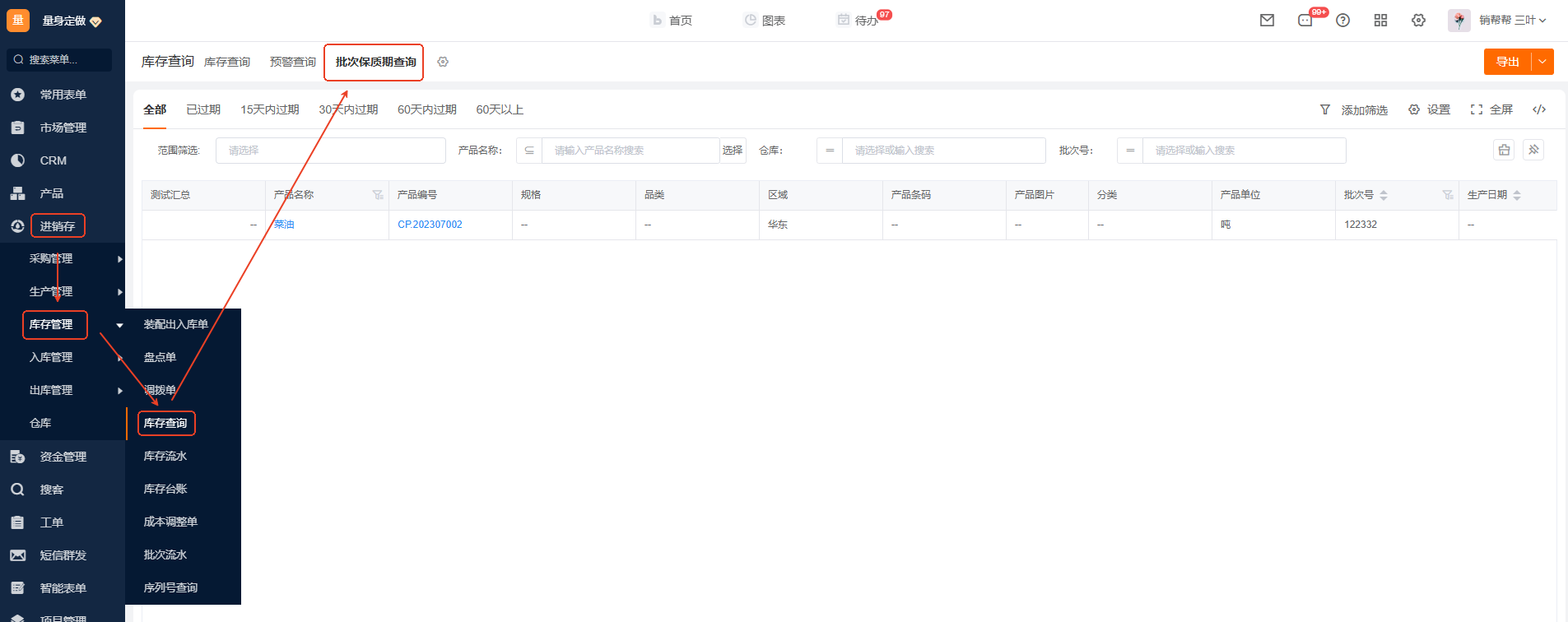Open the help question mark icon
This screenshot has height=622, width=1568.
[1342, 21]
